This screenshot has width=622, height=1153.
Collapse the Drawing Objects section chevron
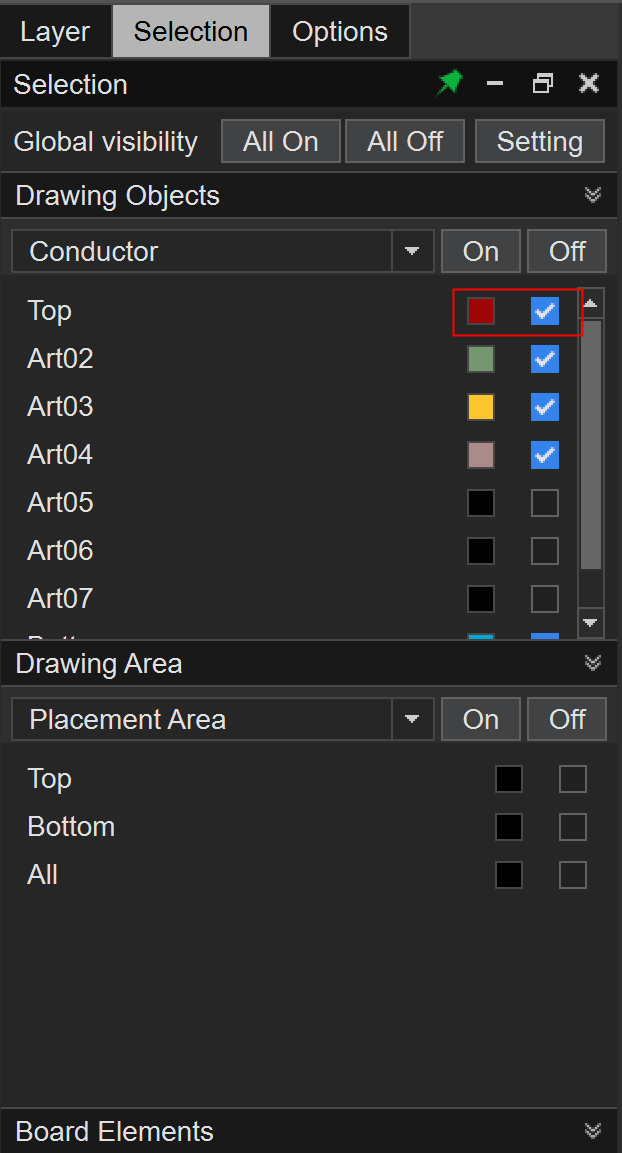coord(593,195)
